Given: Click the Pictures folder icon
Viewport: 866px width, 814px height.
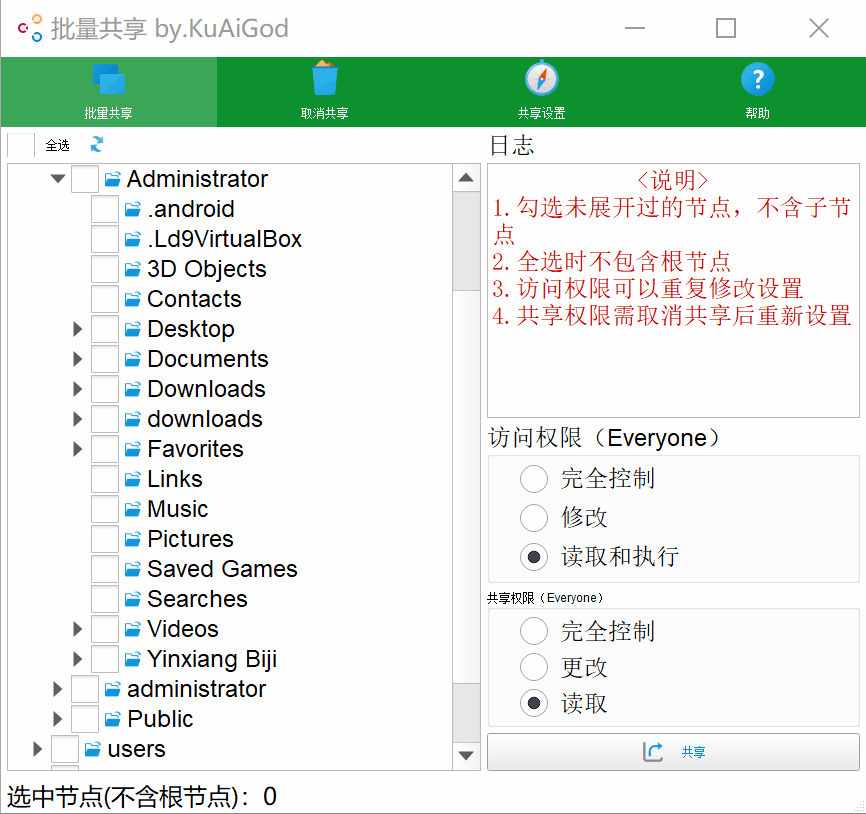Looking at the screenshot, I should coord(132,538).
